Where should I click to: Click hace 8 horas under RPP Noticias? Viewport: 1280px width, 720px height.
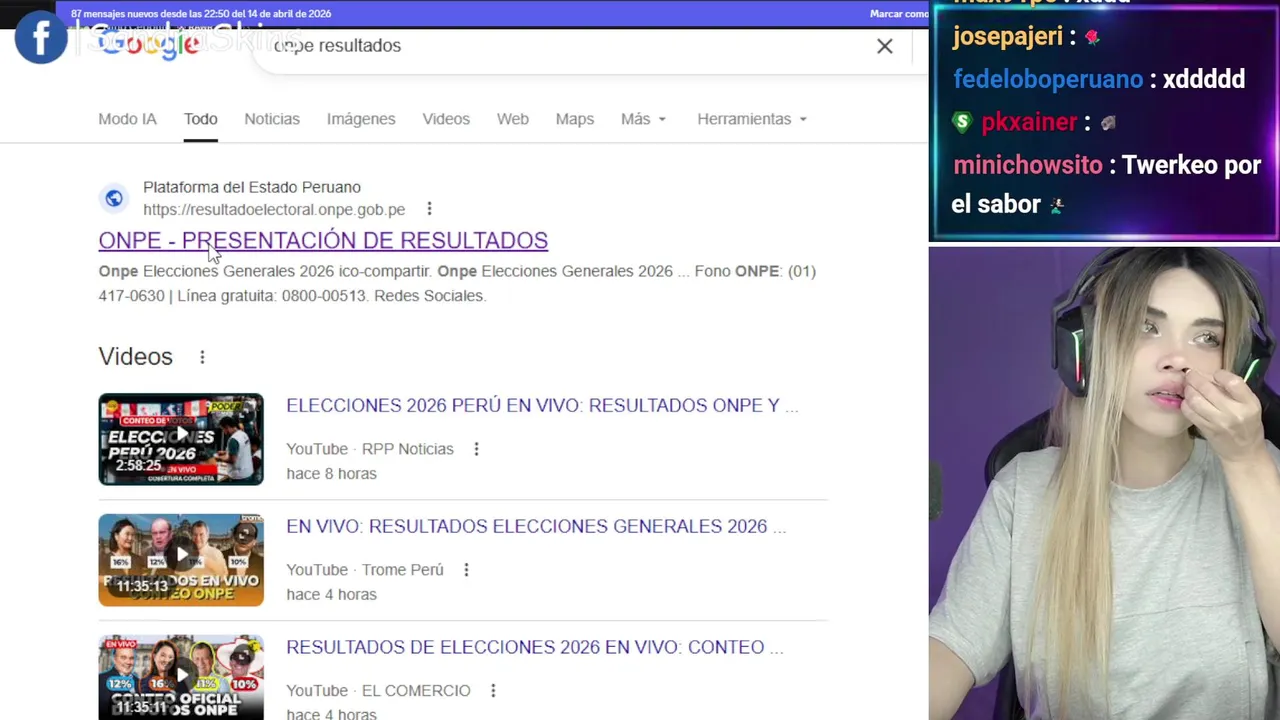(331, 474)
